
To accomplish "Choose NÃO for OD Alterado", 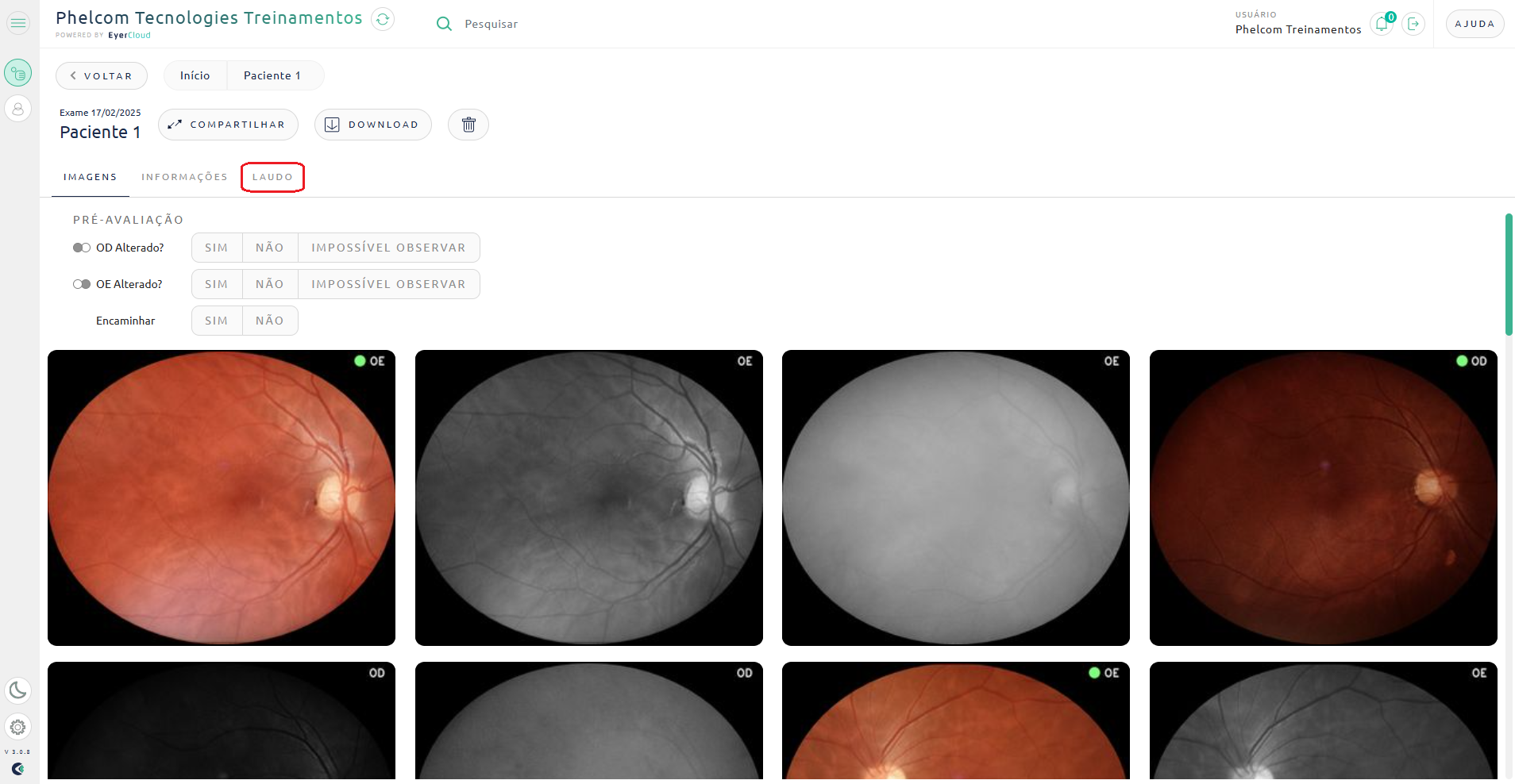I will pos(270,248).
